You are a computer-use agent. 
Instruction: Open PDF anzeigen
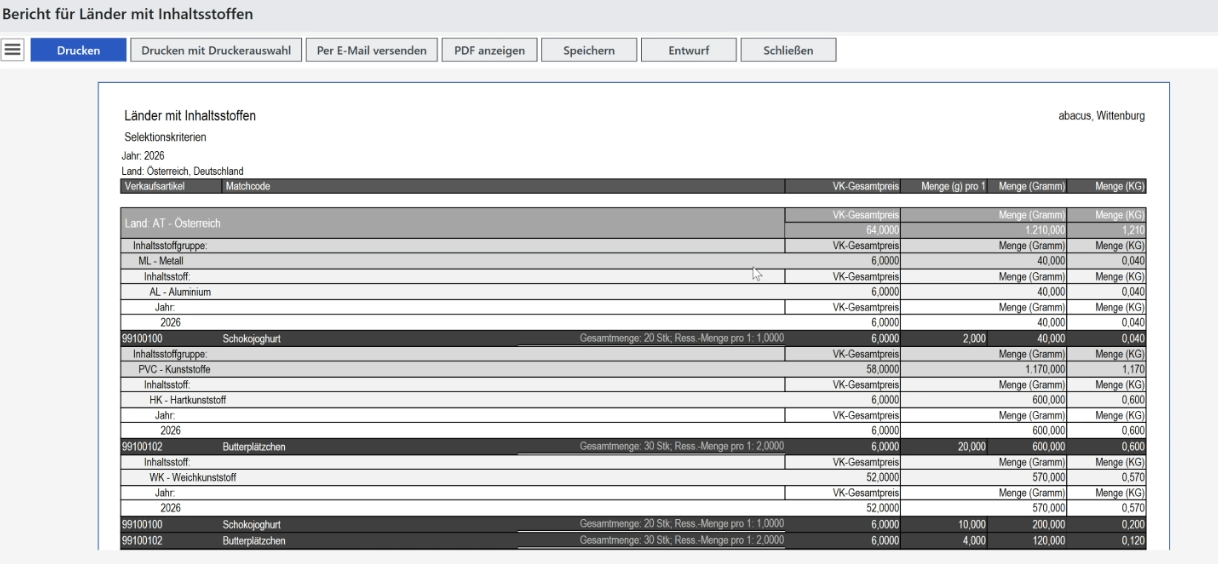pos(489,50)
